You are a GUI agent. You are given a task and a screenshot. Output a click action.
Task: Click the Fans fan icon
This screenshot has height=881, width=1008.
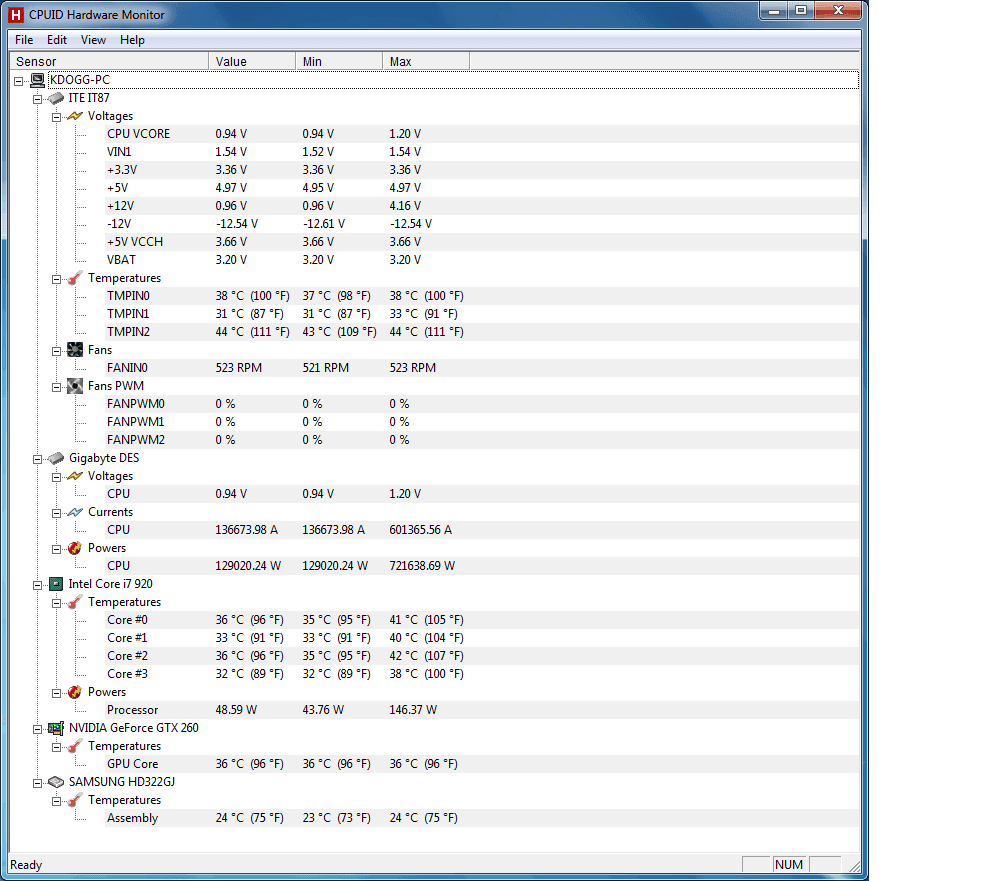point(75,350)
